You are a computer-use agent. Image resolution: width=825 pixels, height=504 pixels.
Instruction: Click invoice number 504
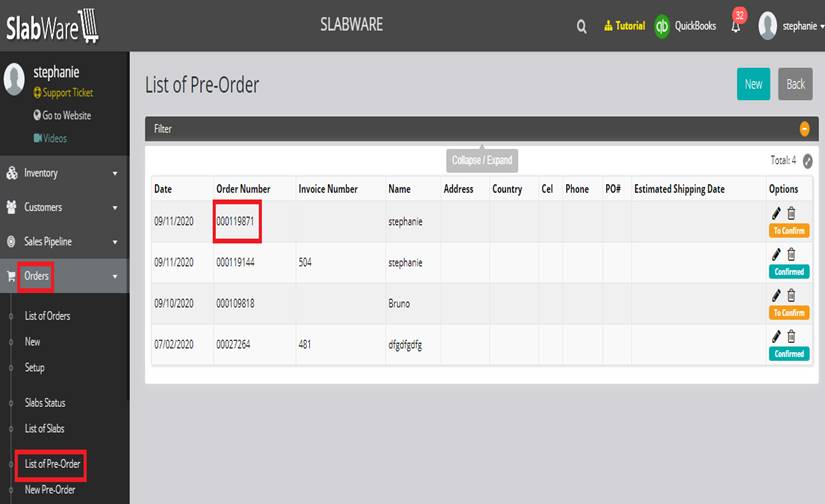(305, 262)
